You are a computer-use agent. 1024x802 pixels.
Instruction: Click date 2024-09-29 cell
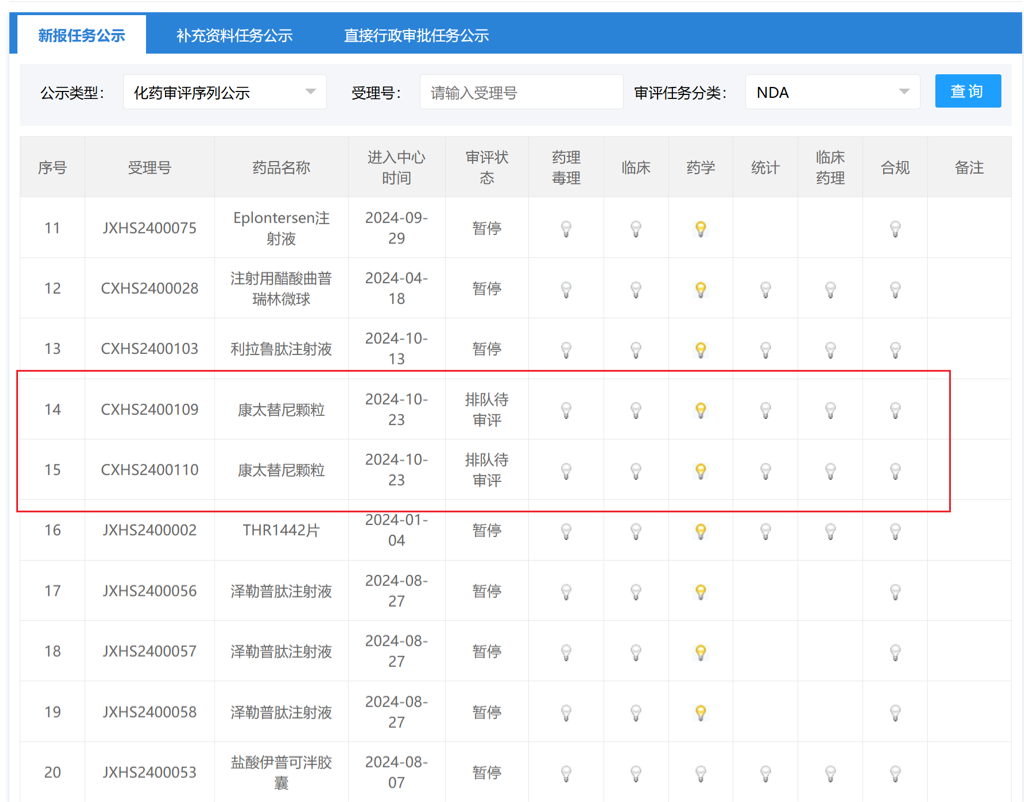pos(396,228)
